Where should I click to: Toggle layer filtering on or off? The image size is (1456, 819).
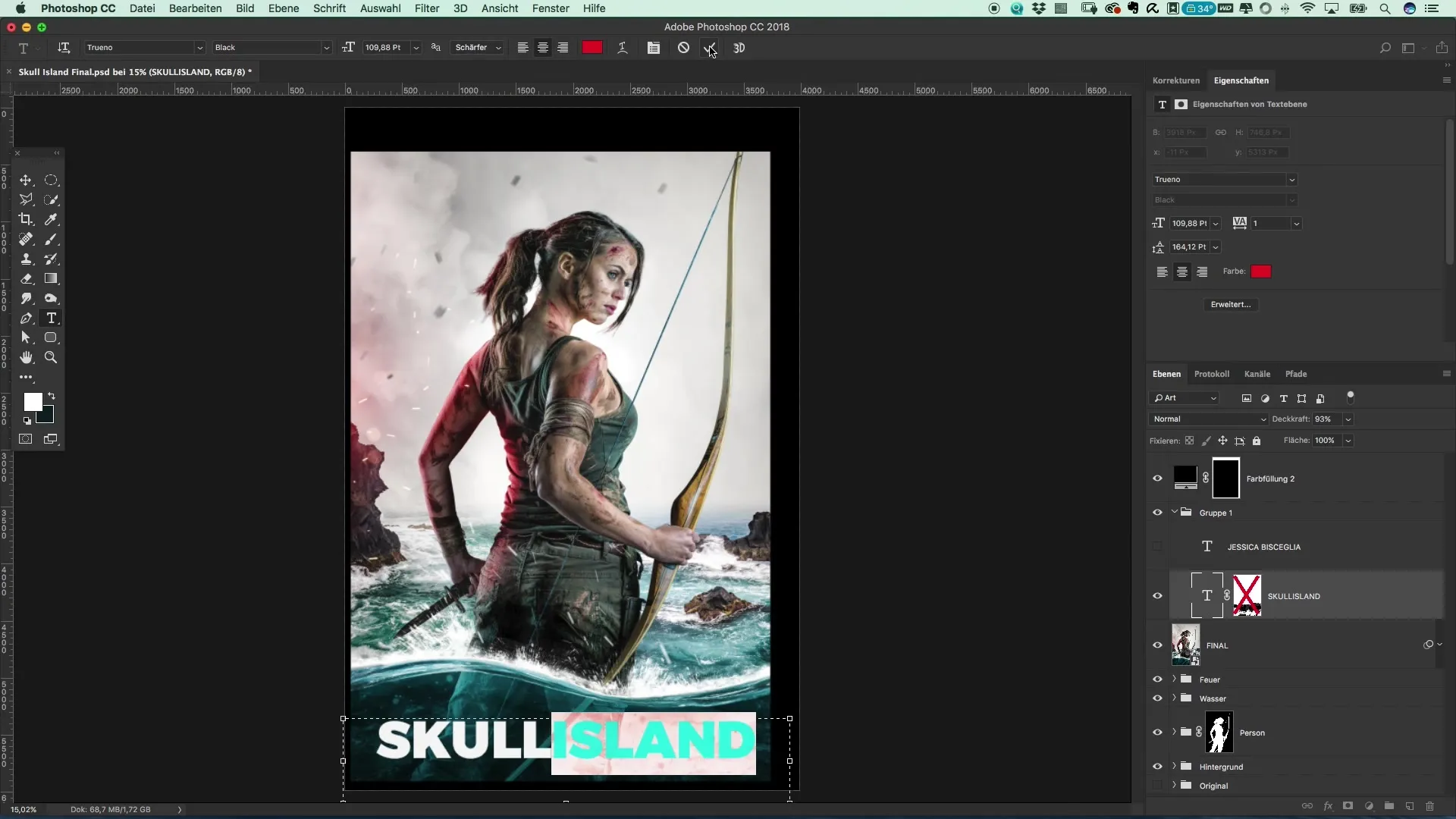(1351, 397)
